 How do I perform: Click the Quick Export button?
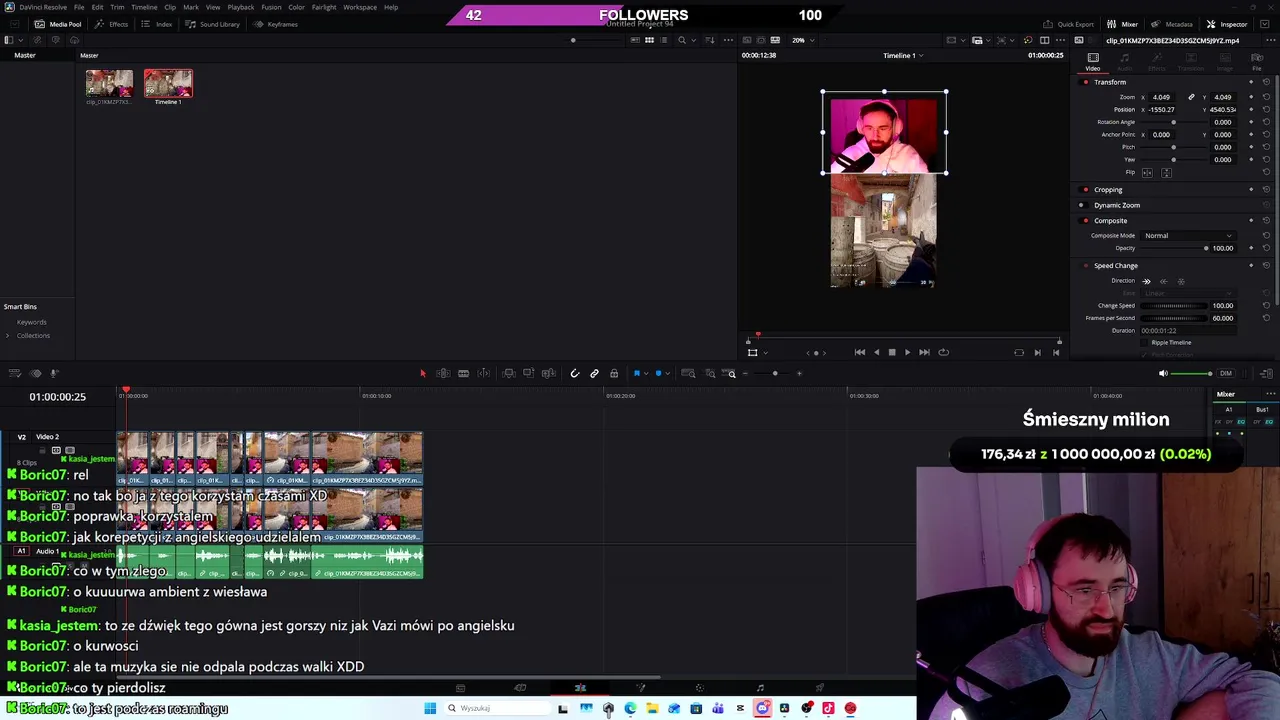1068,24
